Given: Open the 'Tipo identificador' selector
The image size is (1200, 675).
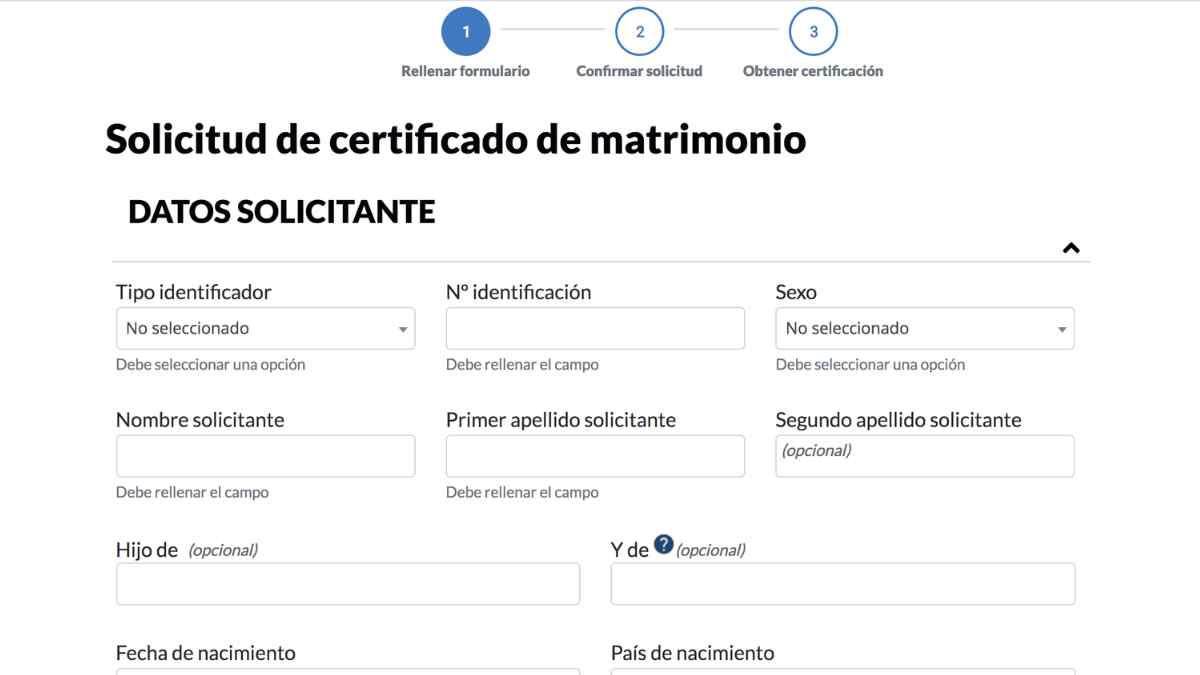Looking at the screenshot, I should pyautogui.click(x=265, y=328).
